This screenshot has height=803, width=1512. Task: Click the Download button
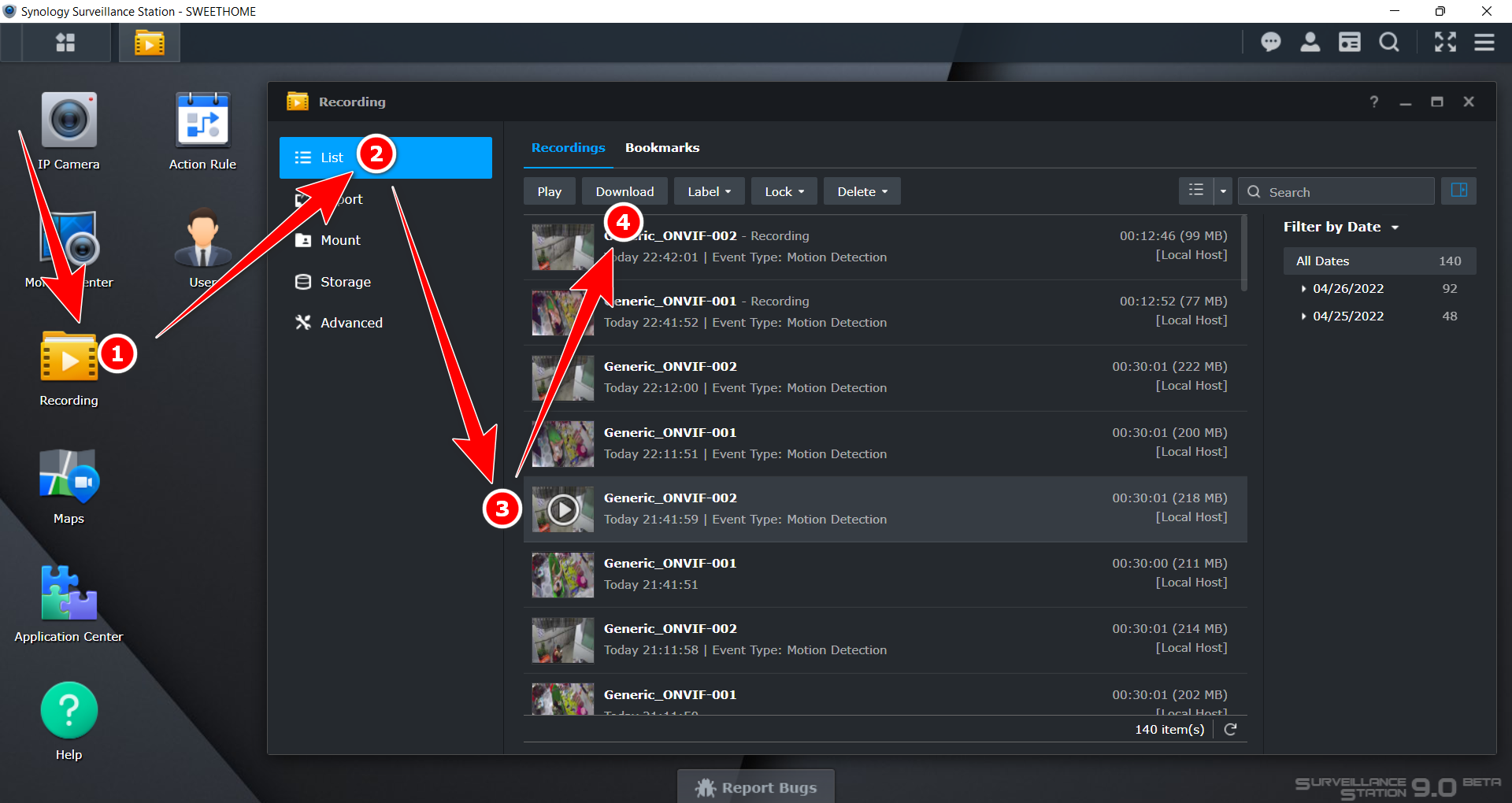624,191
